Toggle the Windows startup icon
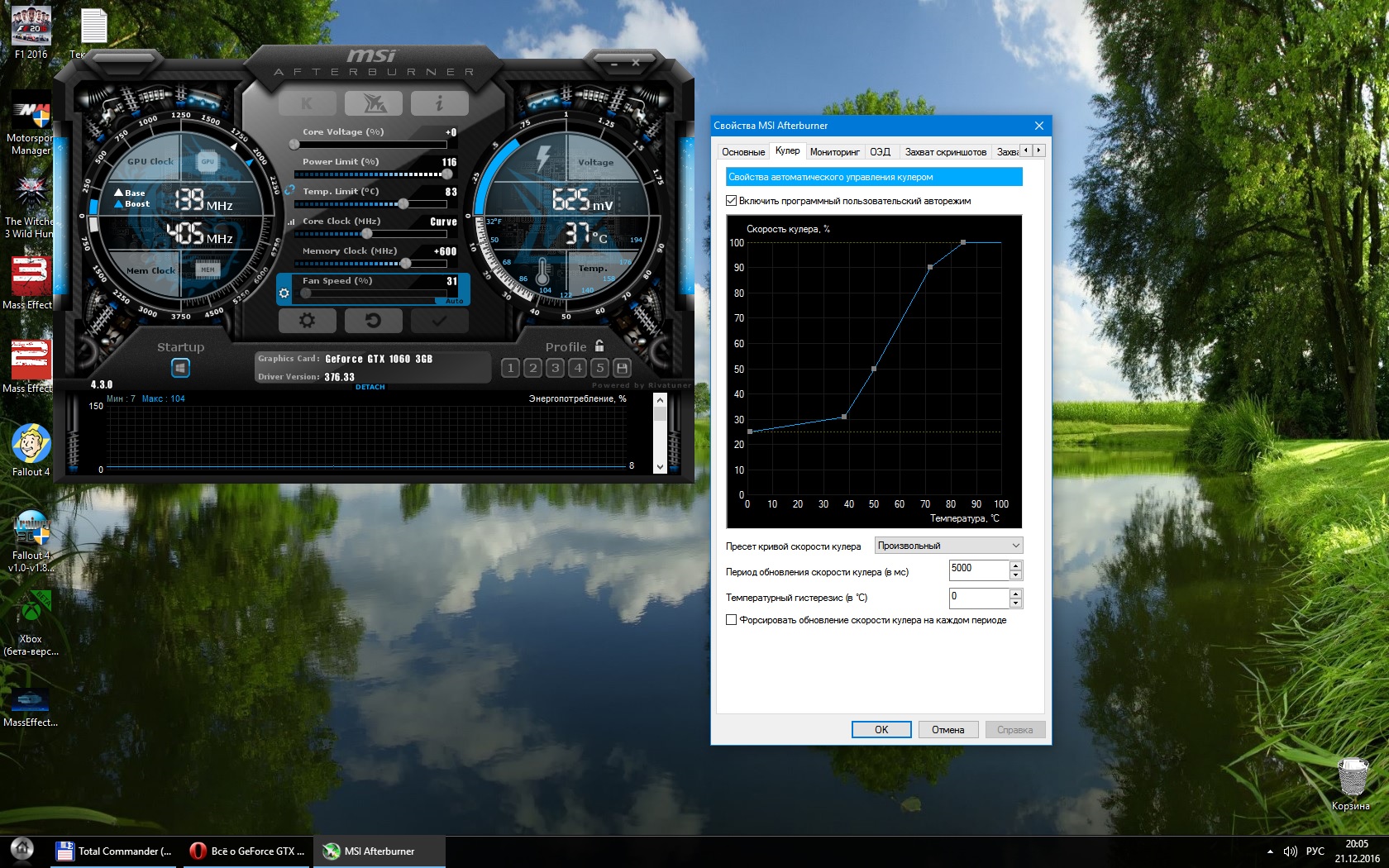1389x868 pixels. 180,368
